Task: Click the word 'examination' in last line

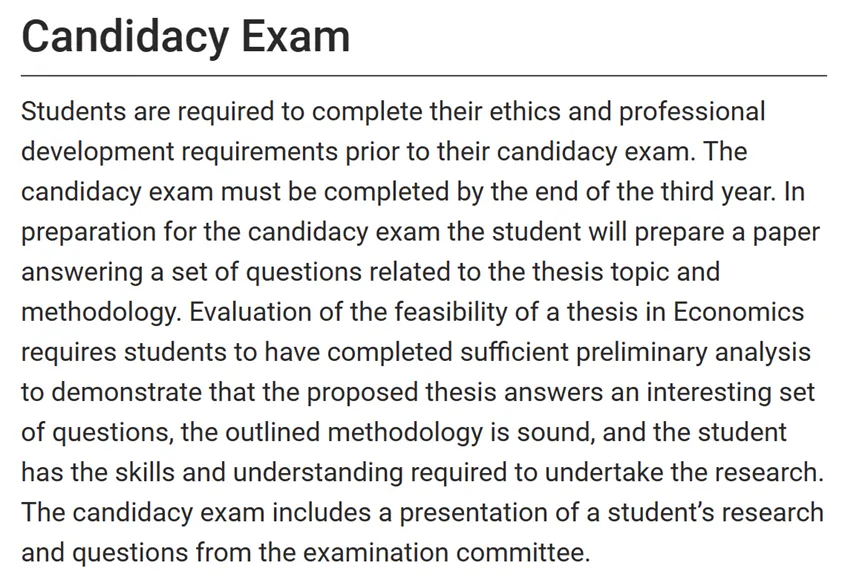Action: pos(375,553)
